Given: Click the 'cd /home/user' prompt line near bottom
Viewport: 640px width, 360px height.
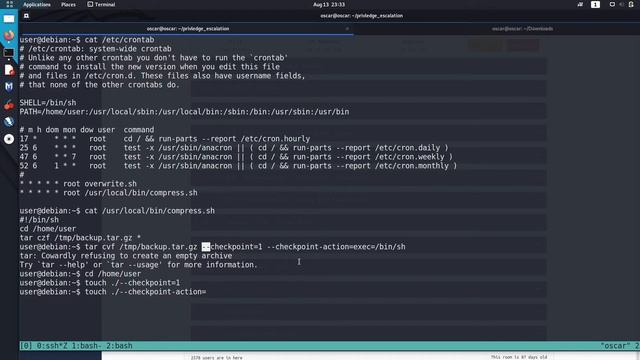Looking at the screenshot, I should pyautogui.click(x=80, y=273).
